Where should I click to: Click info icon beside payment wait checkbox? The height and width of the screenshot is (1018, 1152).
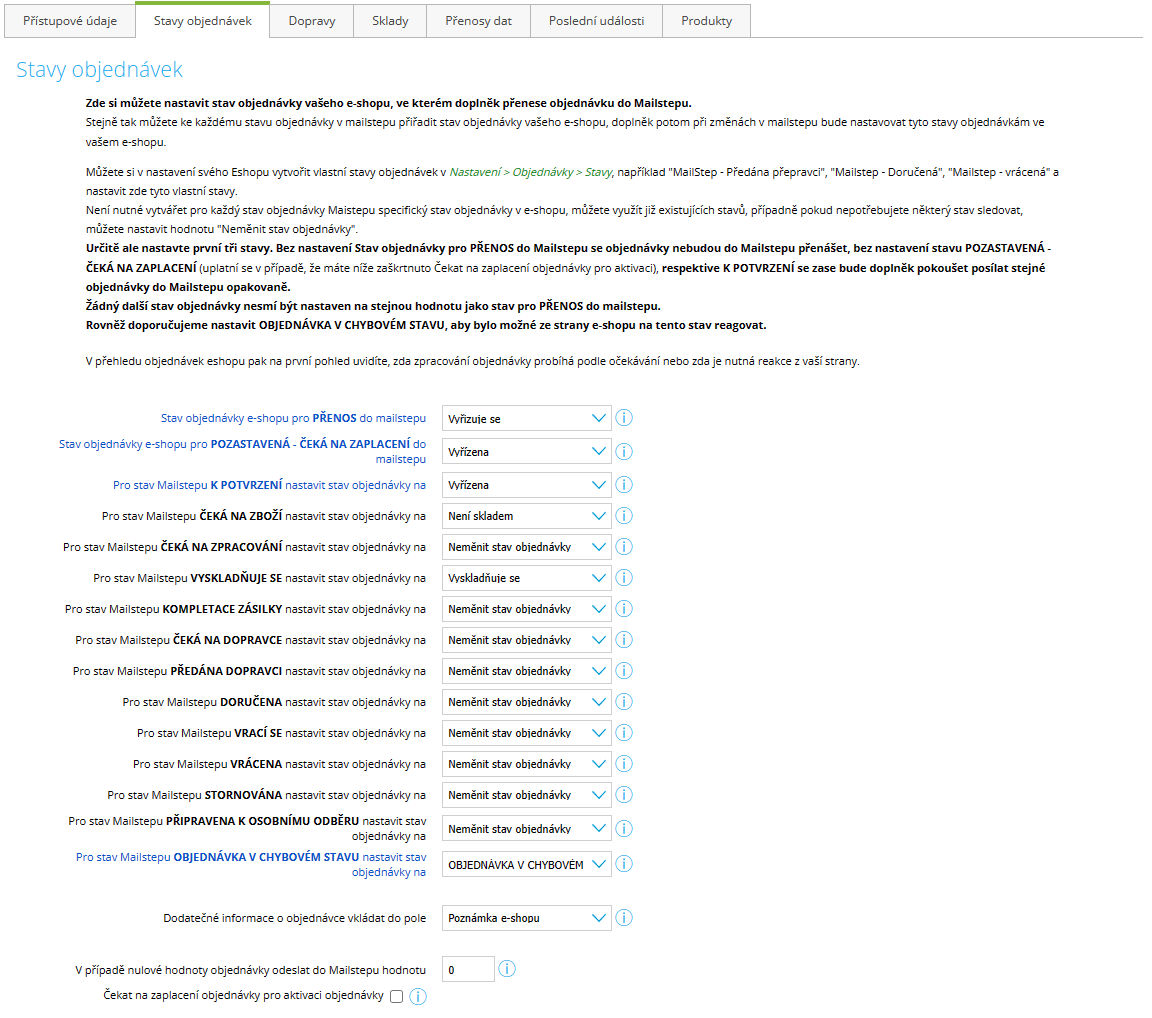tap(418, 996)
